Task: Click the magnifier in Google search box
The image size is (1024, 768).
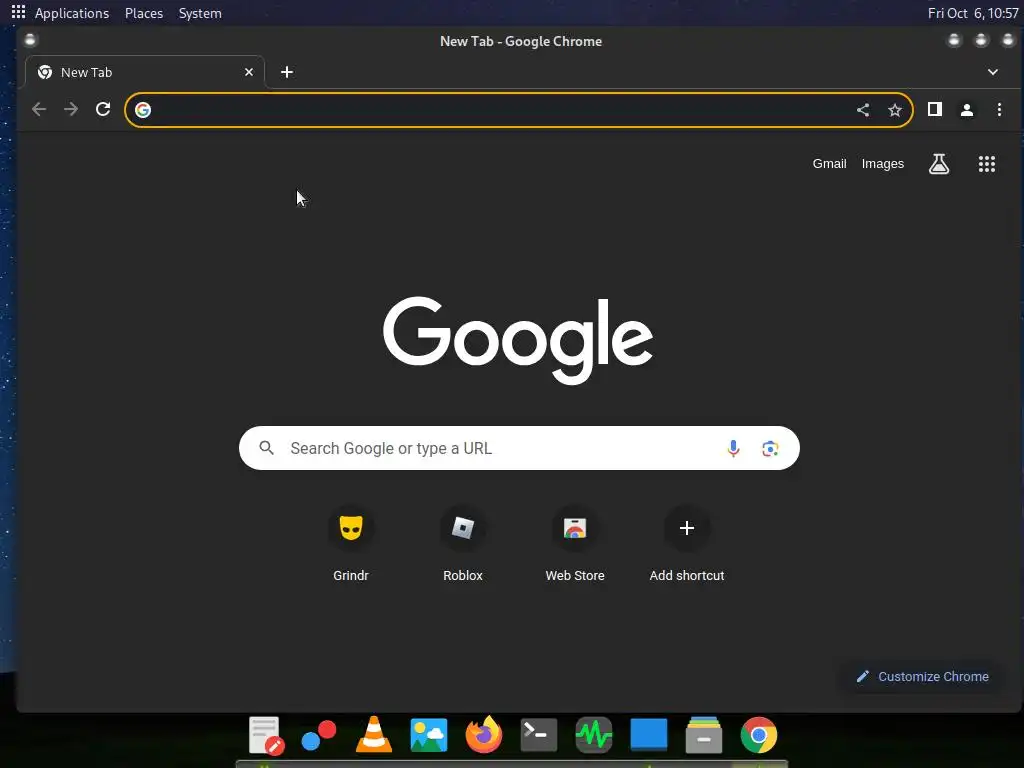Action: coord(266,448)
